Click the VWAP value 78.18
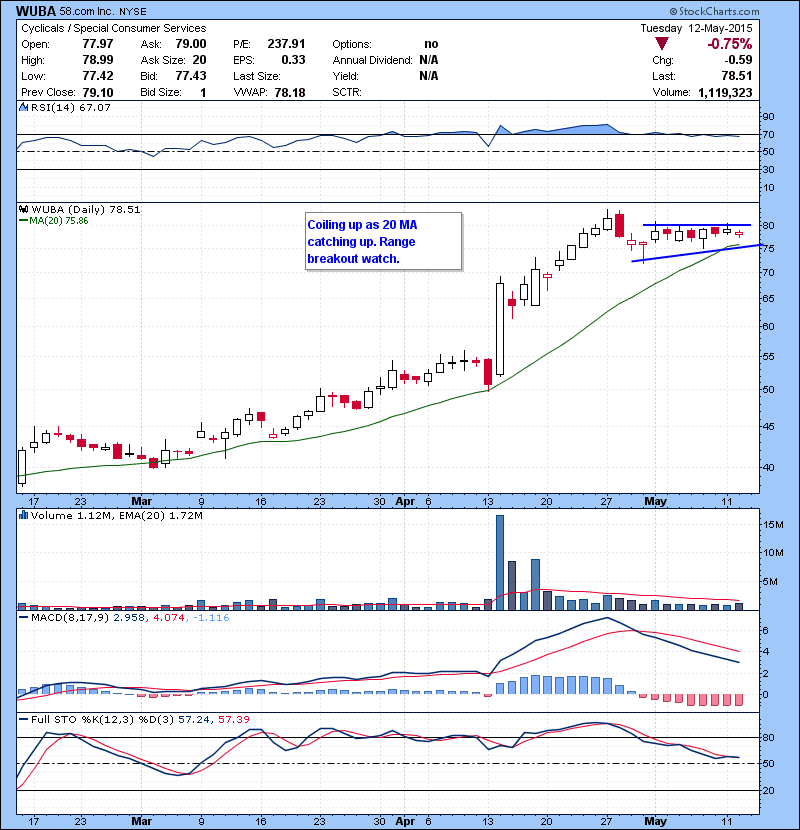This screenshot has width=800, height=830. pos(290,93)
